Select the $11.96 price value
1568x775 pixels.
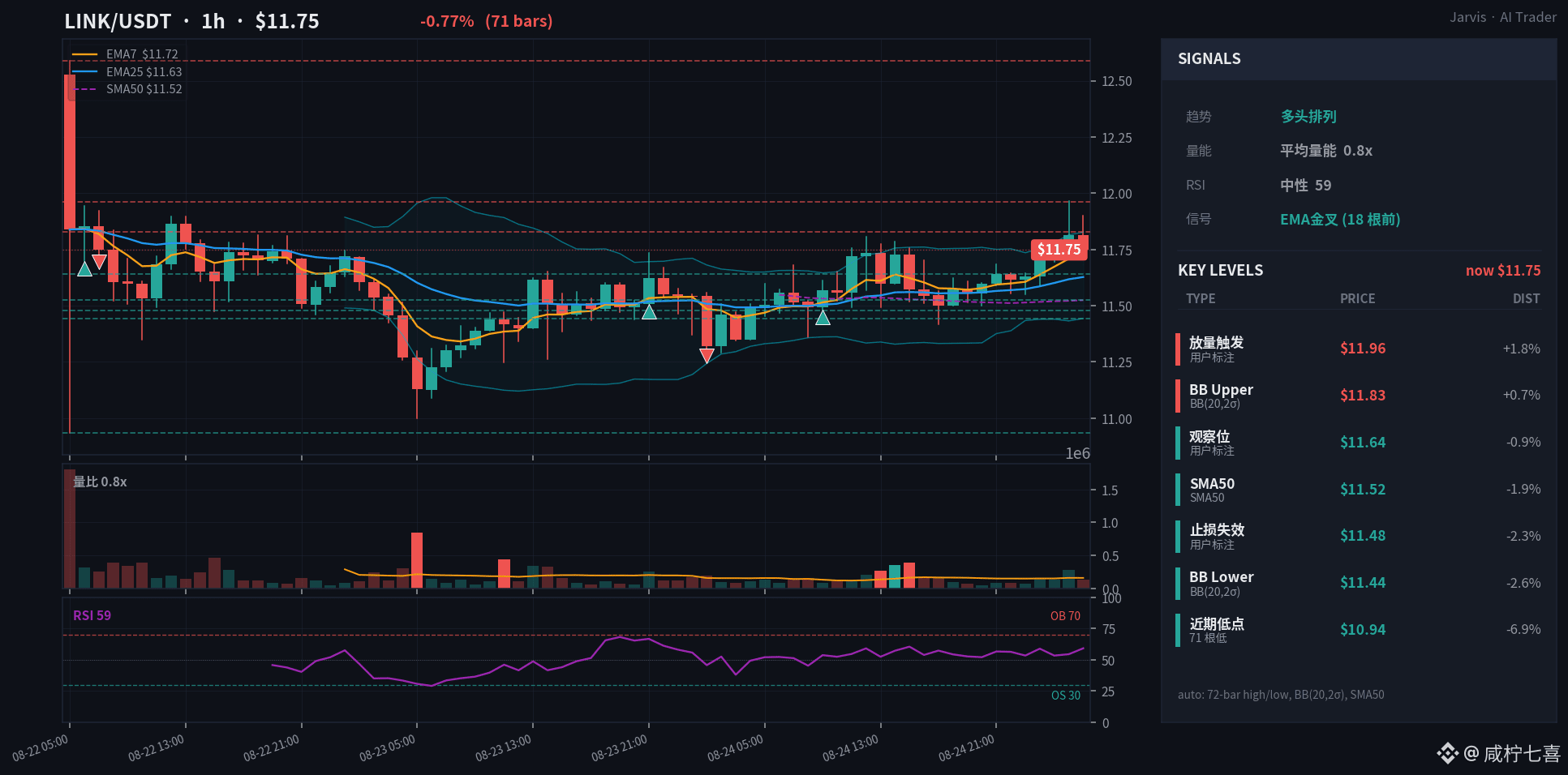tap(1363, 349)
